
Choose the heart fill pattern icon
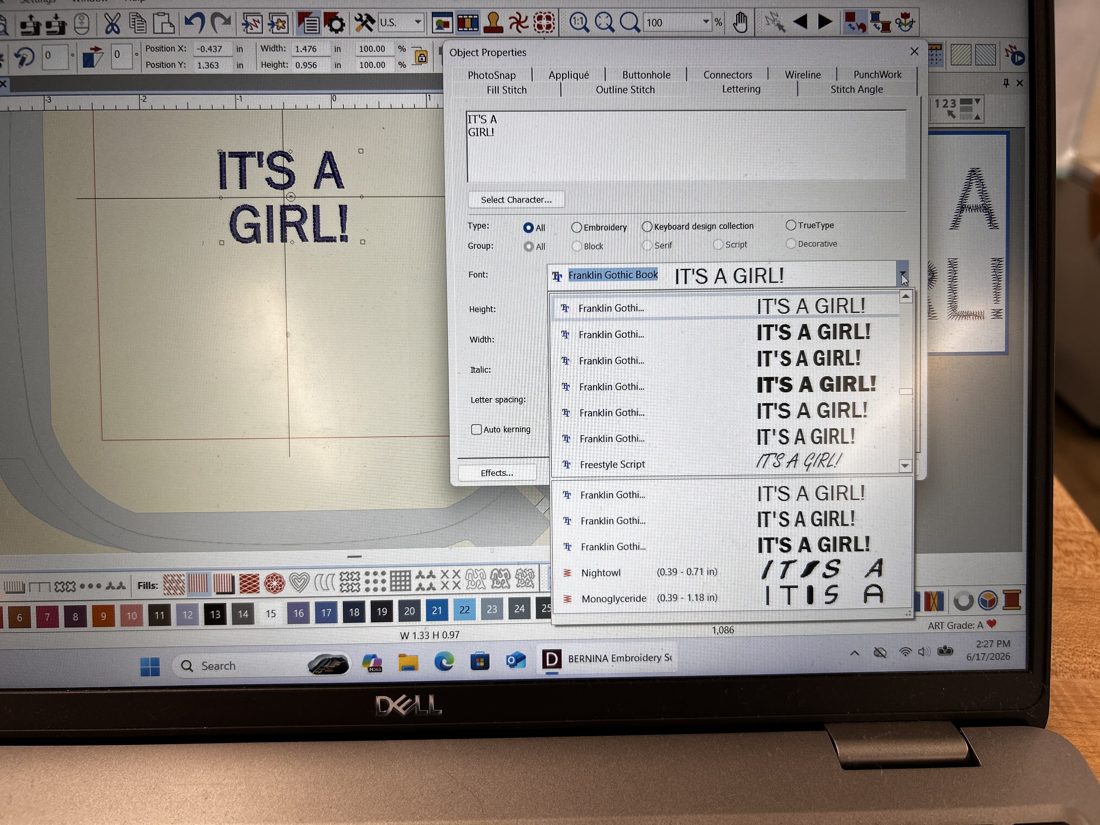300,582
